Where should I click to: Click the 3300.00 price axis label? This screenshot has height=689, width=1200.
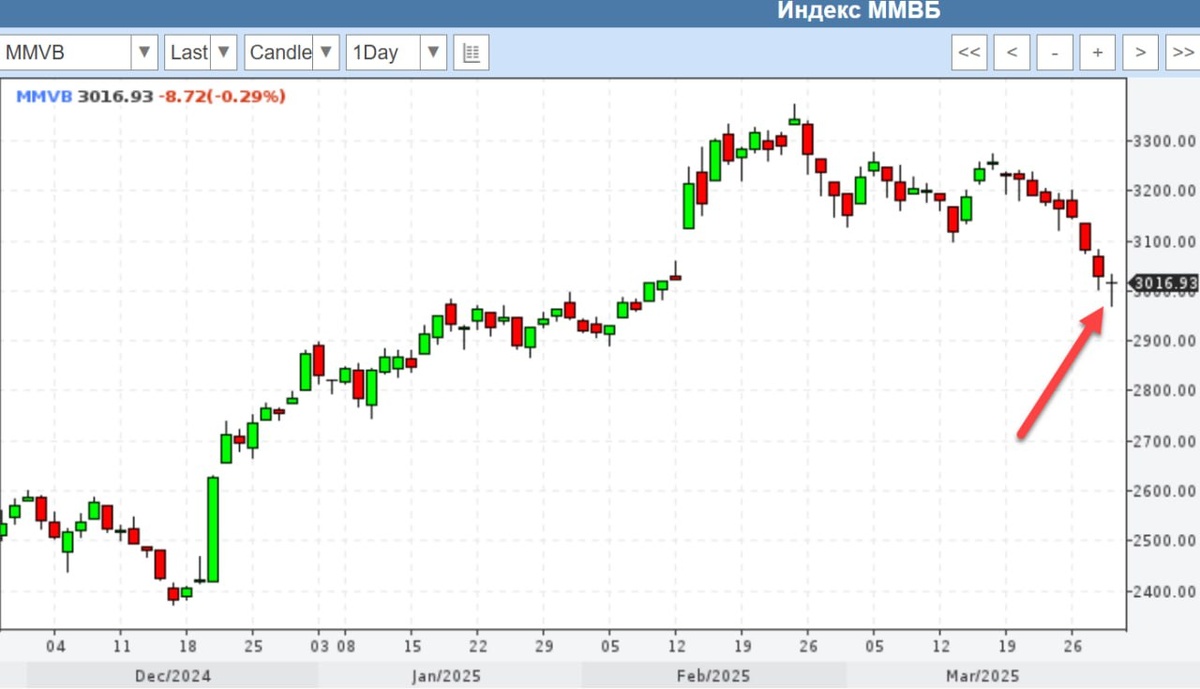[x=1162, y=141]
